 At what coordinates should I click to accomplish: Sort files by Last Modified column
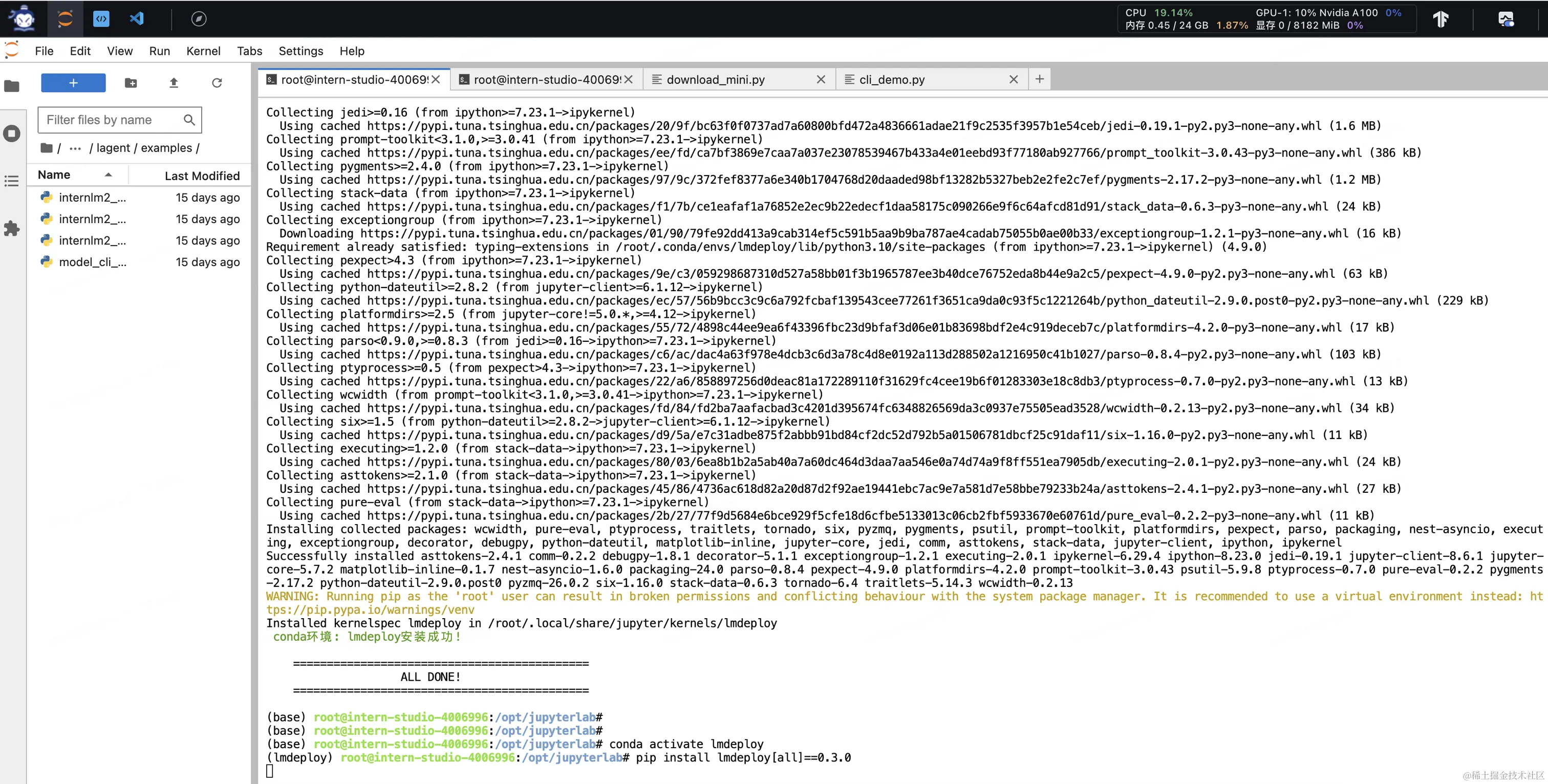click(202, 176)
